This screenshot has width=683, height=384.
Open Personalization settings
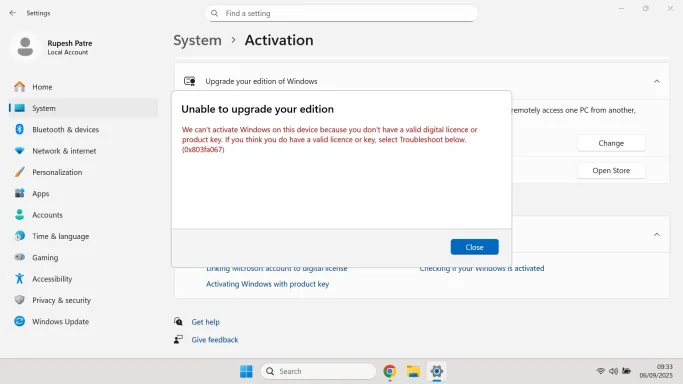[83, 172]
